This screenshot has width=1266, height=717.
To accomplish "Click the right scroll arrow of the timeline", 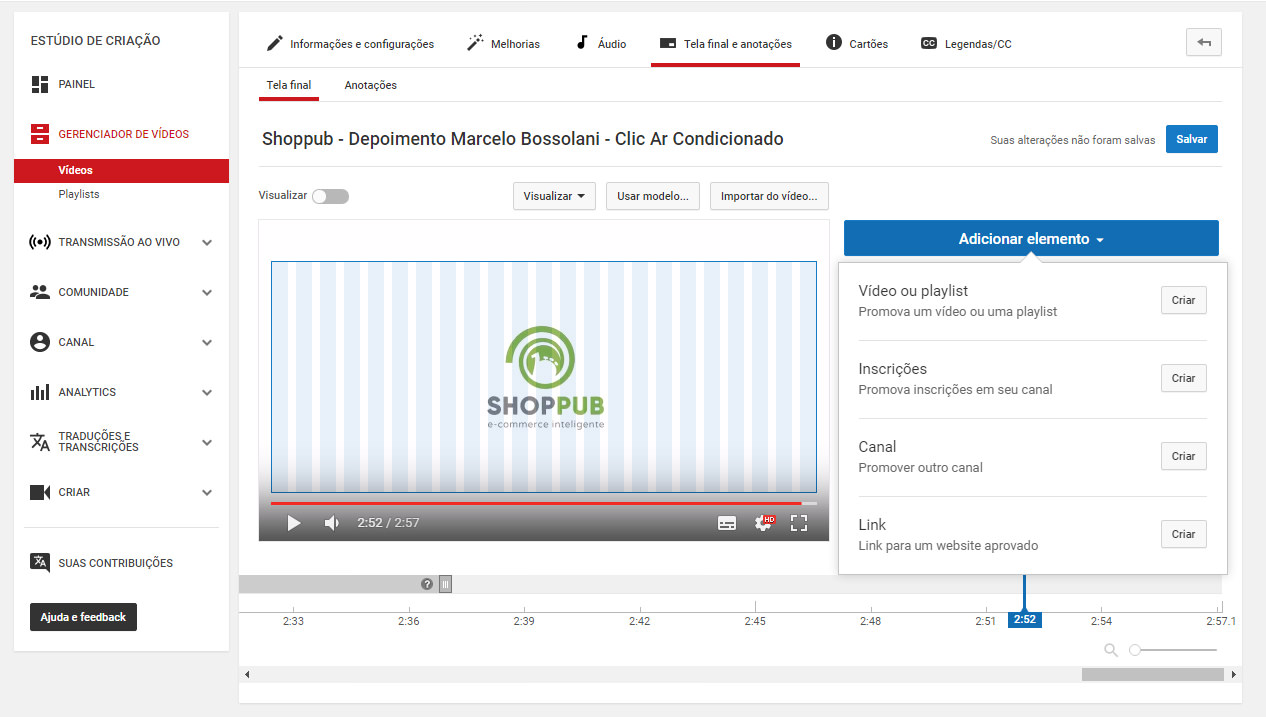I will click(x=1234, y=674).
